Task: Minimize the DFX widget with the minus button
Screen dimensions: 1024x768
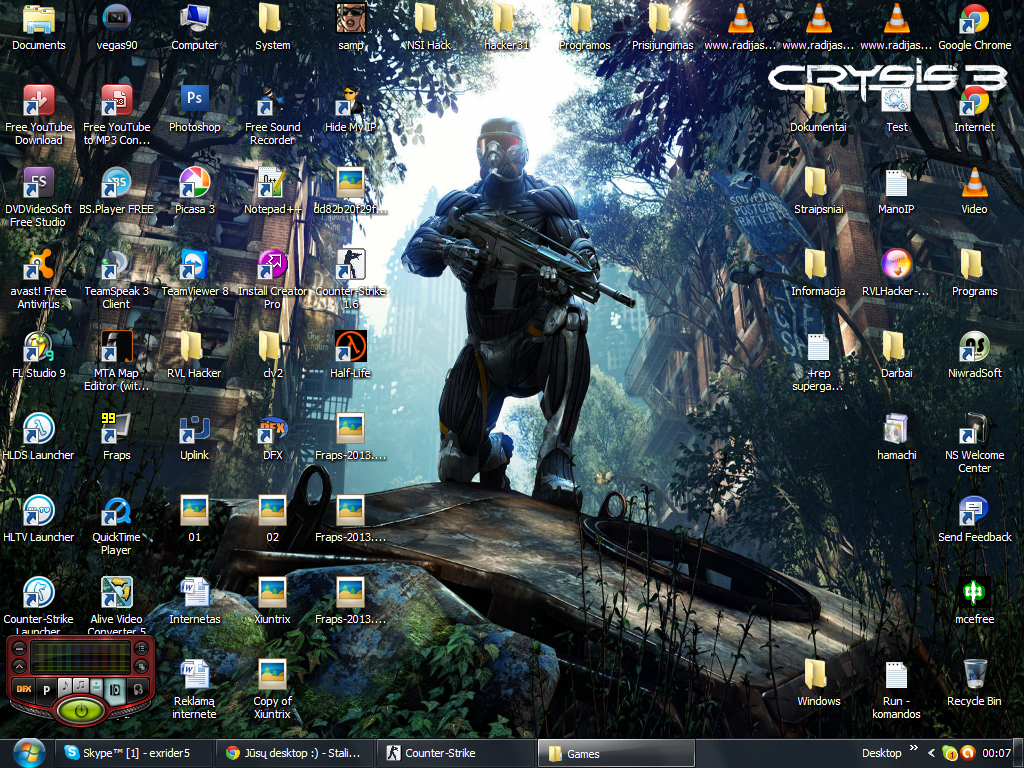Action: coord(20,648)
